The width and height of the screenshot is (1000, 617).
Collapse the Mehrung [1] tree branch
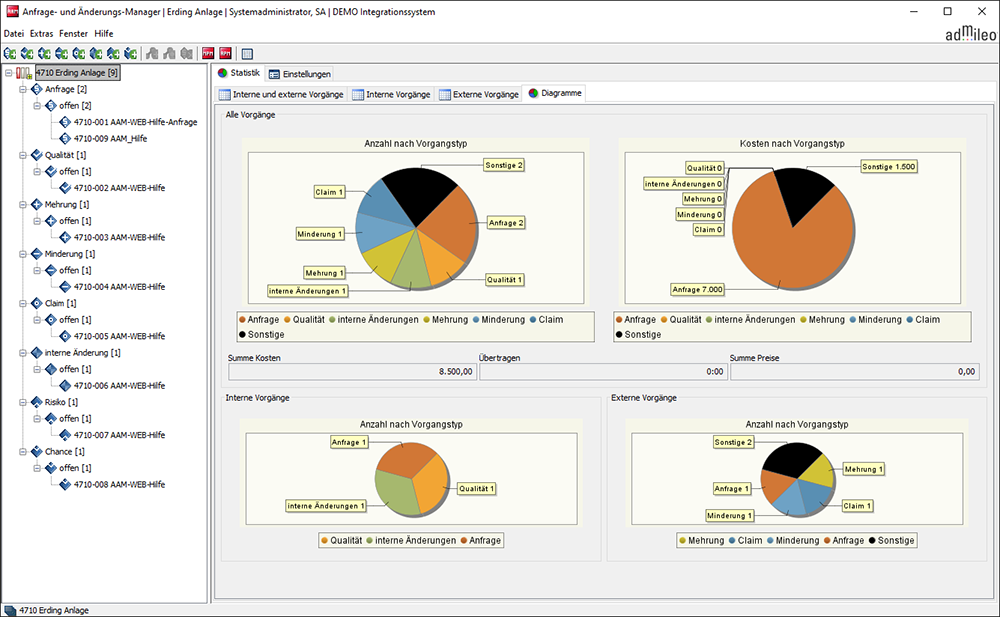[23, 204]
